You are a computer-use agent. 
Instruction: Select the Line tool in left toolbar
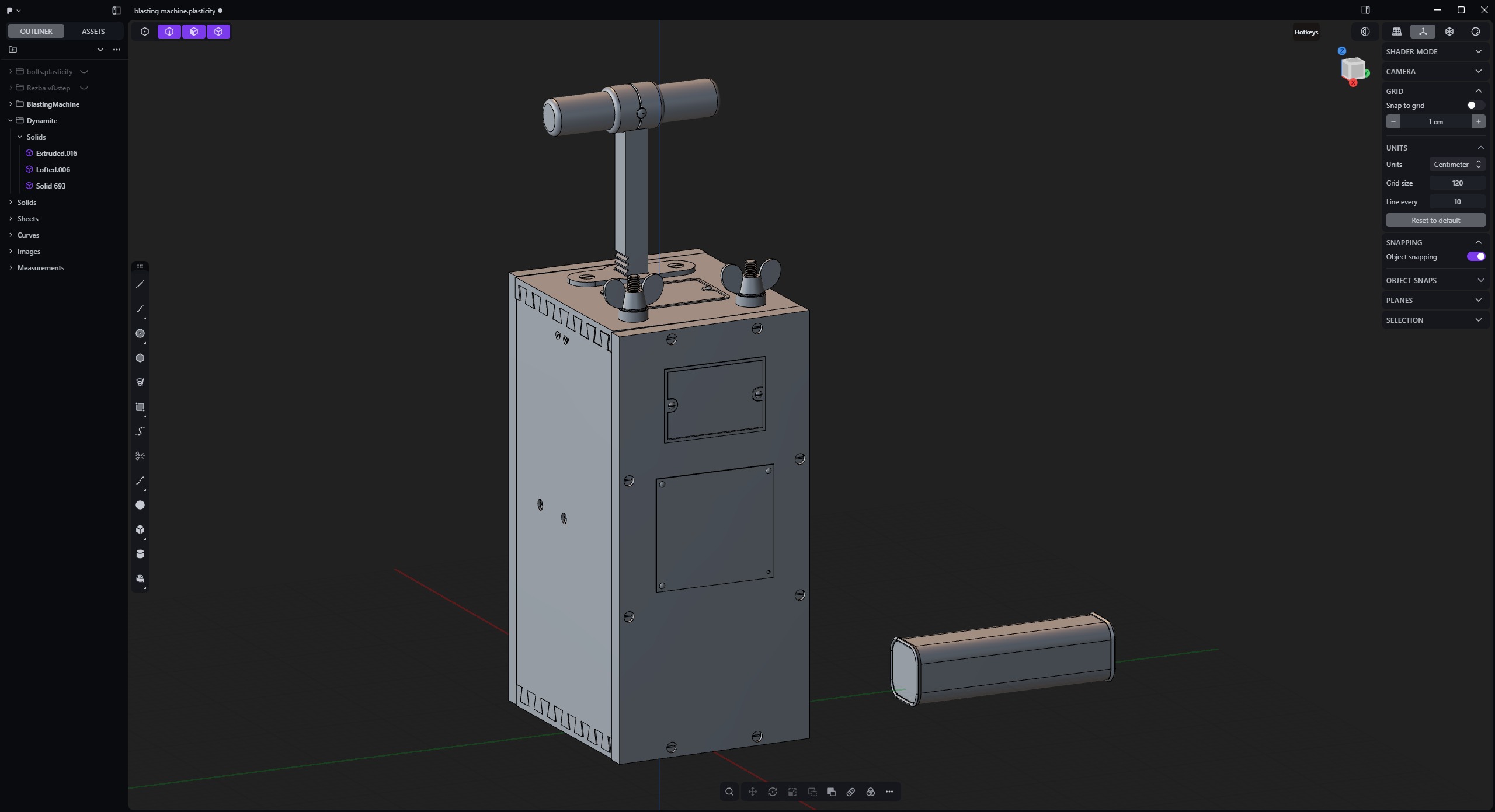tap(140, 284)
